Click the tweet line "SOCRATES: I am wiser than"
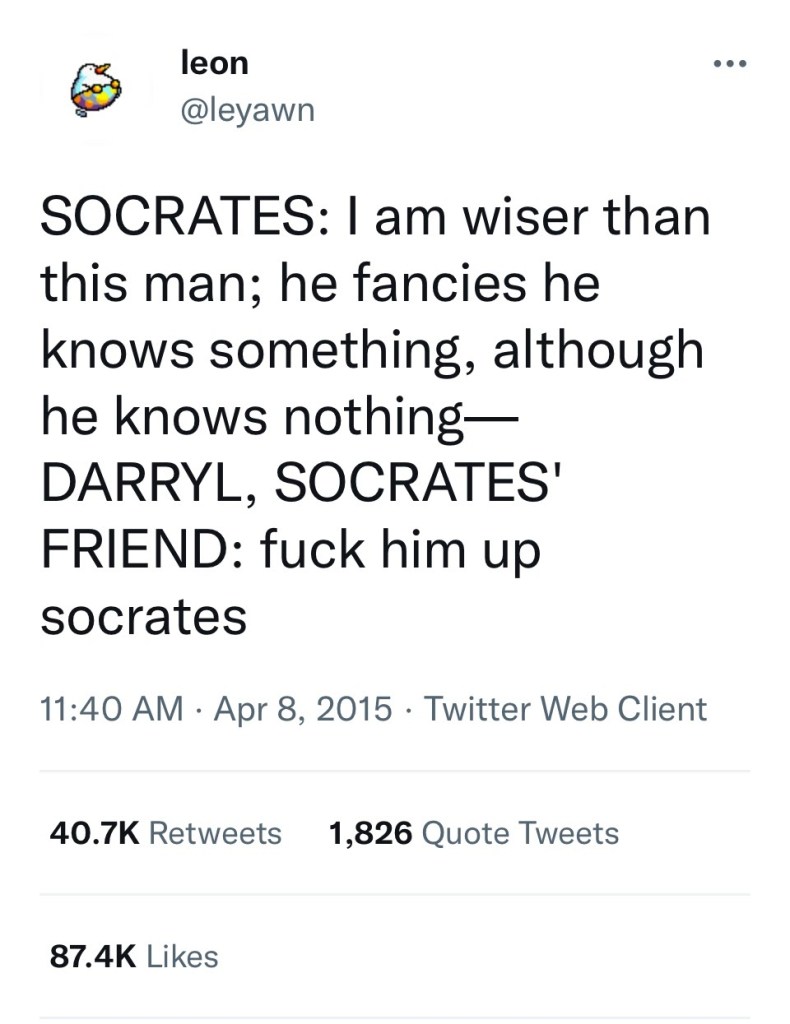The width and height of the screenshot is (790, 1024). pos(375,218)
